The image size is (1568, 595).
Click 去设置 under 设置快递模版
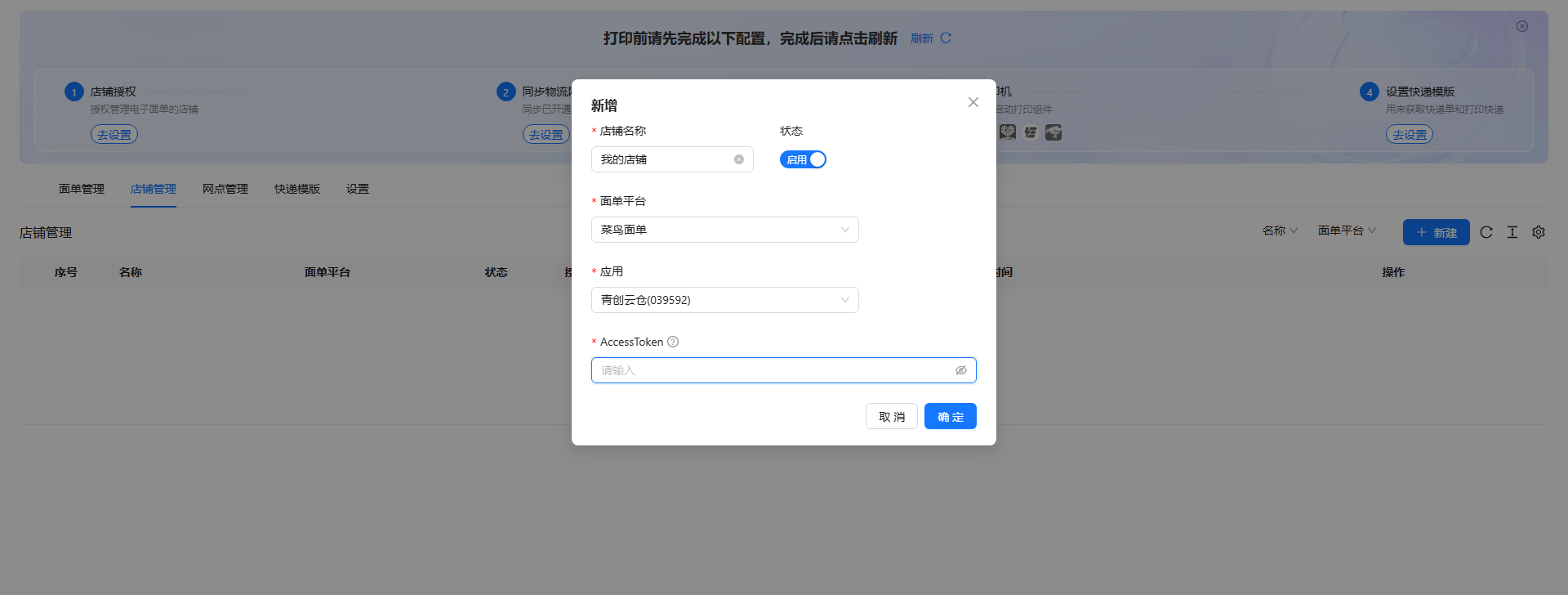point(1409,135)
